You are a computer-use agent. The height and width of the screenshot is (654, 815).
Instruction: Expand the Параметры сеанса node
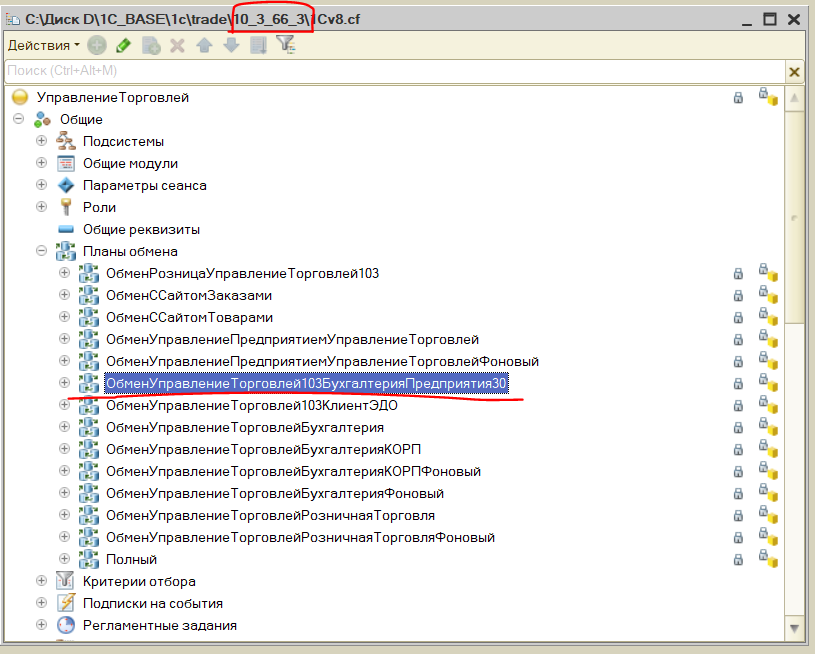(42, 185)
